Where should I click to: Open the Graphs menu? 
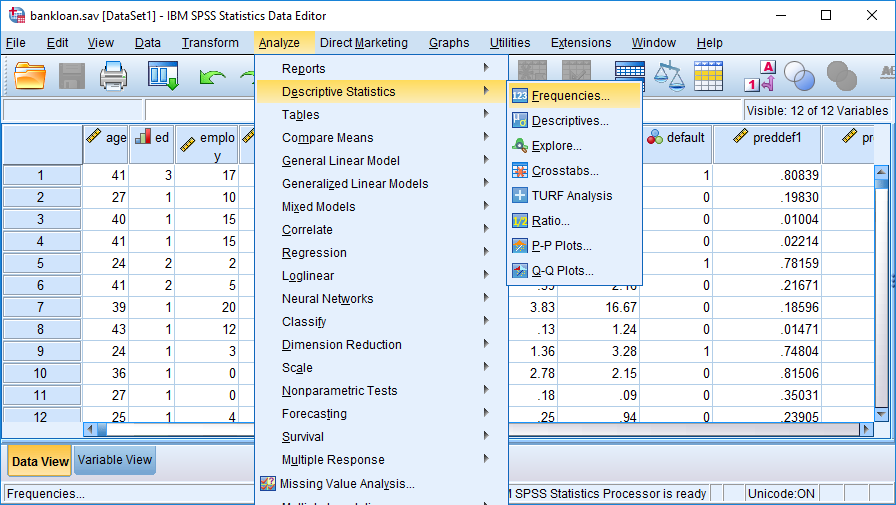pyautogui.click(x=449, y=43)
